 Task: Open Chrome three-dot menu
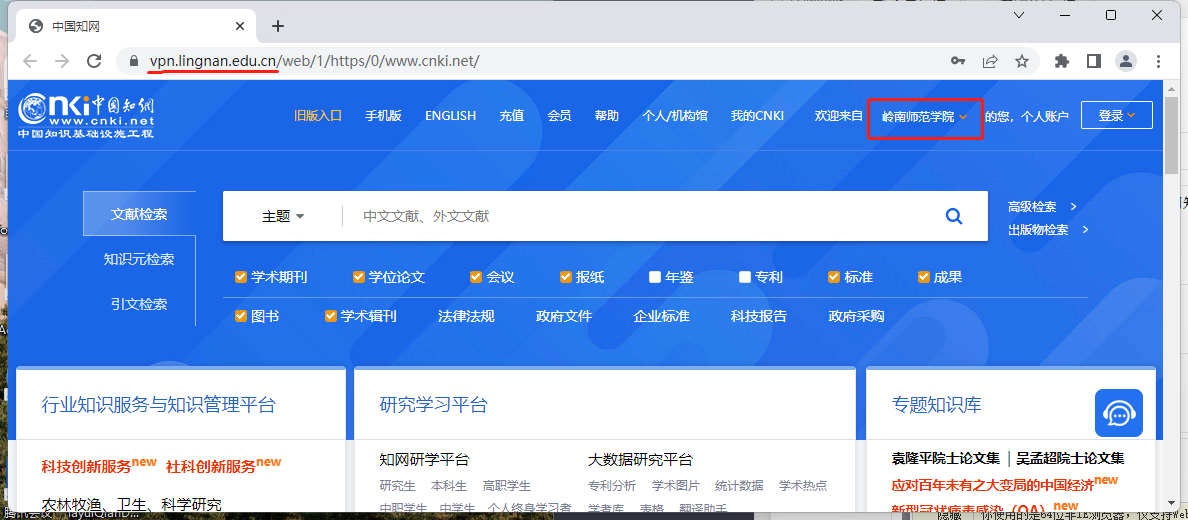(x=1158, y=61)
